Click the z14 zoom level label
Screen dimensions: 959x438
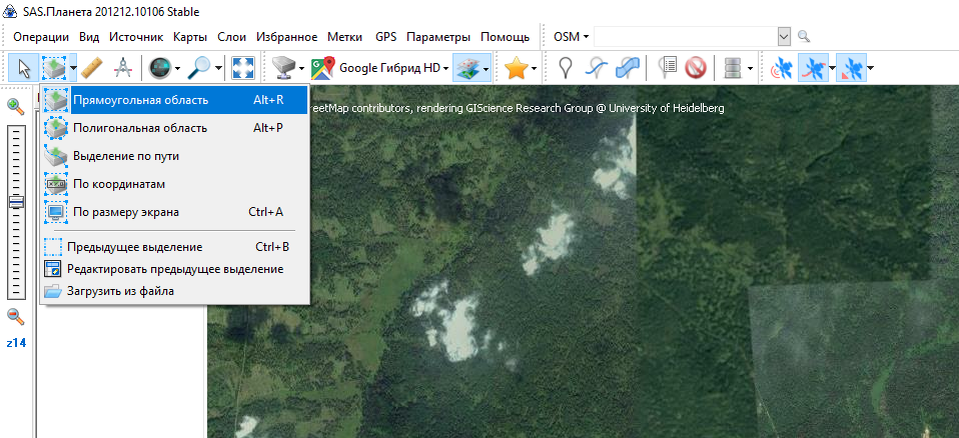point(16,343)
